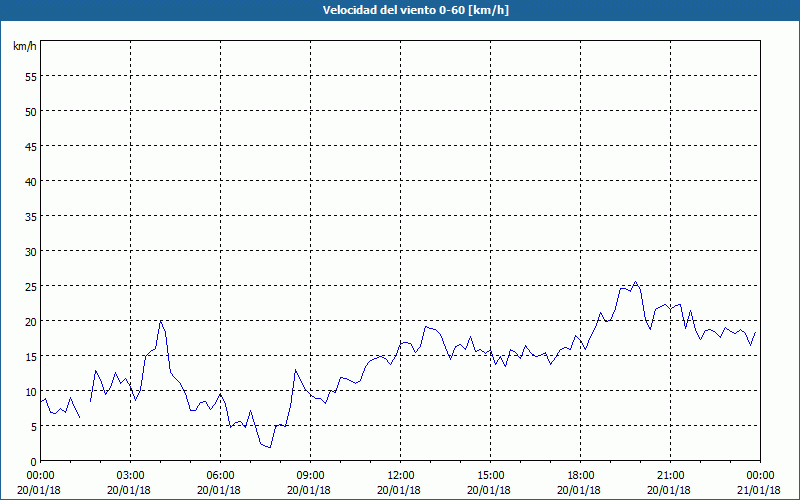Click the 20 value on the y-axis
The width and height of the screenshot is (800, 500).
31,321
